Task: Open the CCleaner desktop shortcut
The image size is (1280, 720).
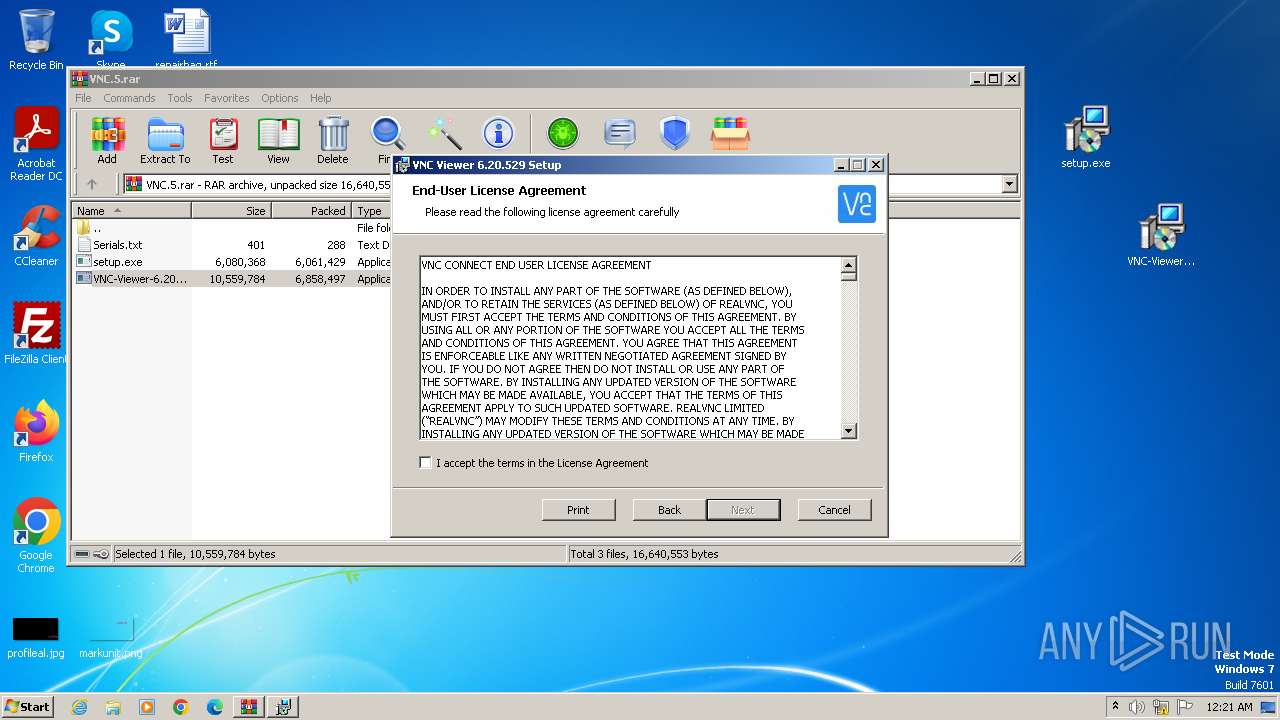Action: [36, 236]
